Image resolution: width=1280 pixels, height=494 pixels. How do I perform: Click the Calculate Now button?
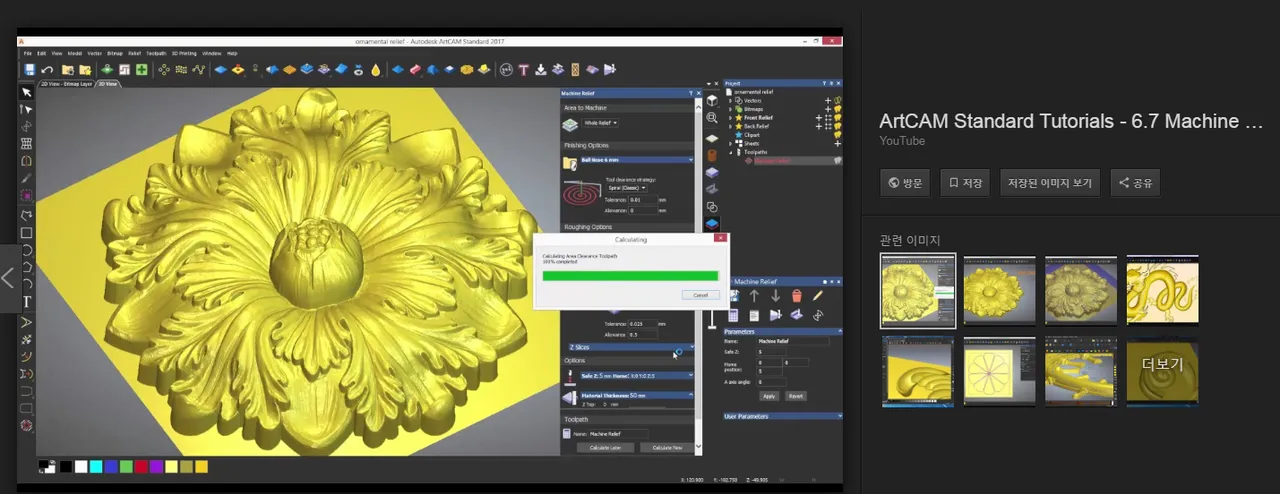pyautogui.click(x=667, y=448)
